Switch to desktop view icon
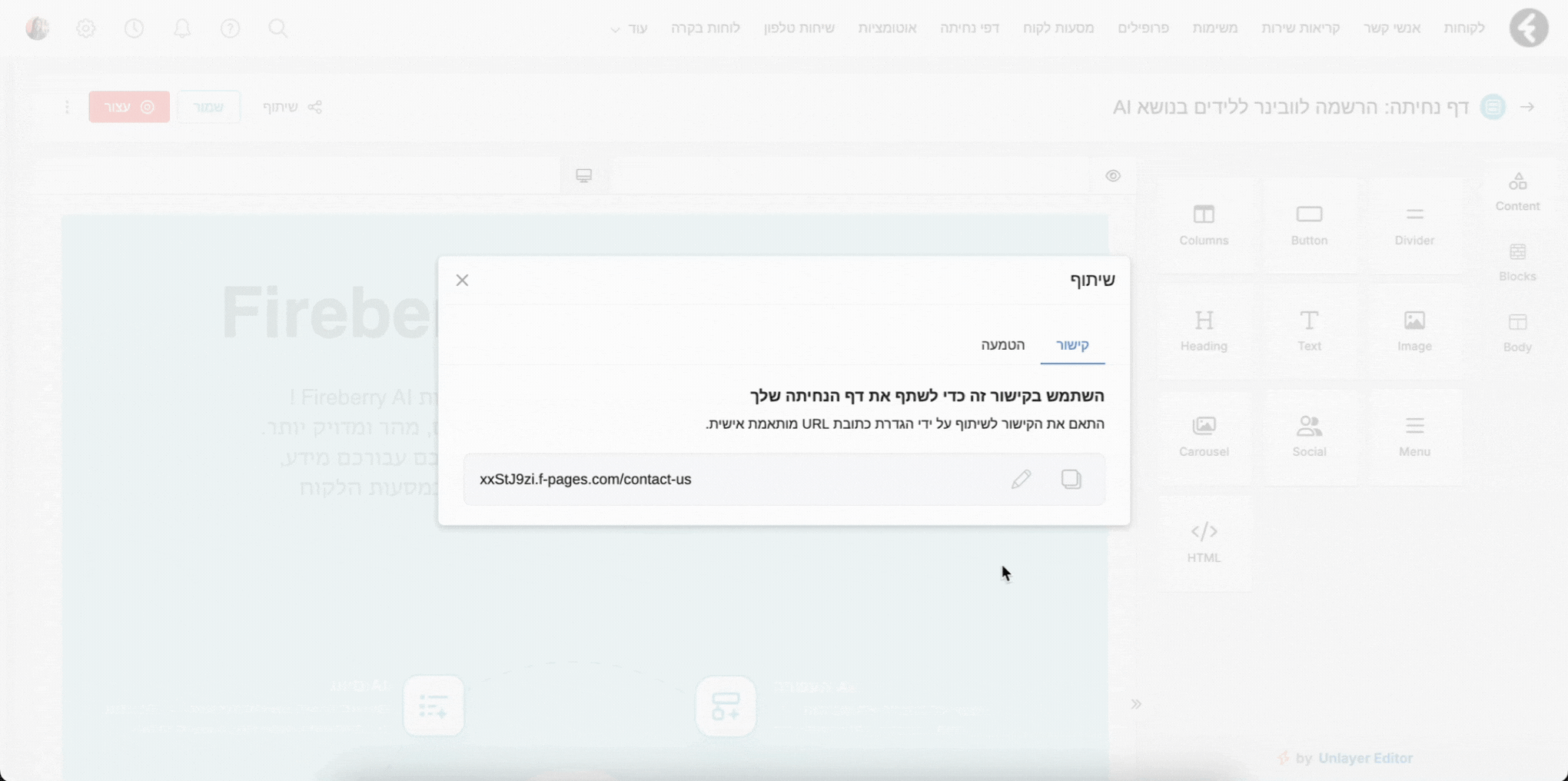The height and width of the screenshot is (781, 1568). tap(584, 176)
